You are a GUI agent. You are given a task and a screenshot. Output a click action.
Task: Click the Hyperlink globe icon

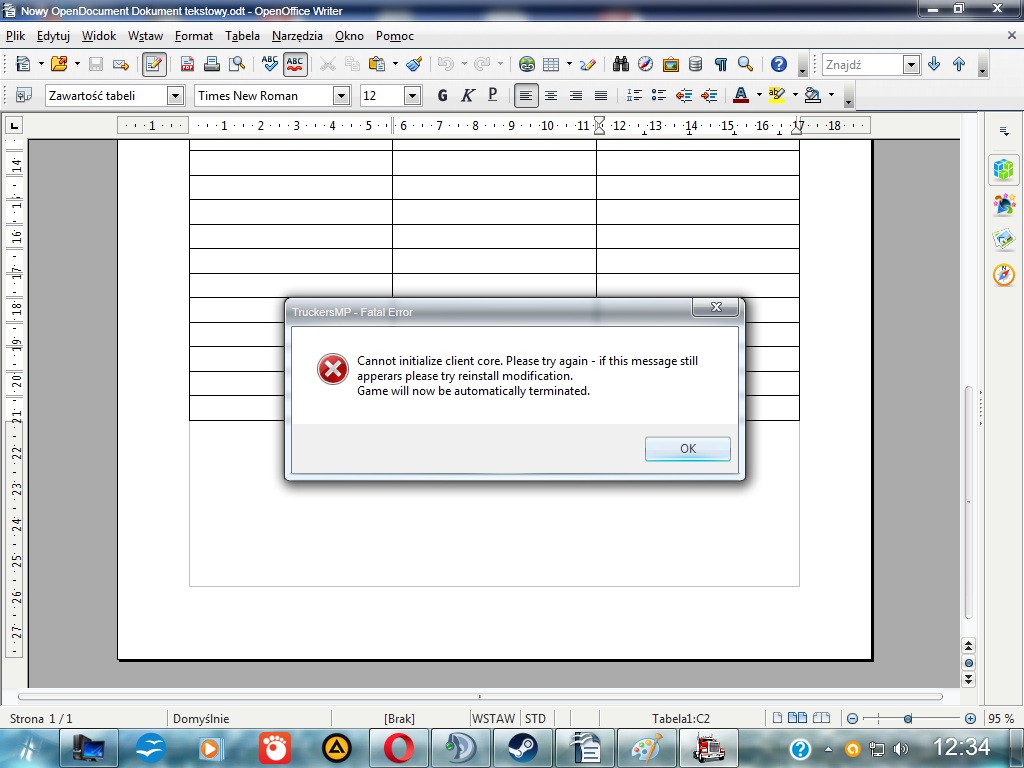pyautogui.click(x=526, y=63)
